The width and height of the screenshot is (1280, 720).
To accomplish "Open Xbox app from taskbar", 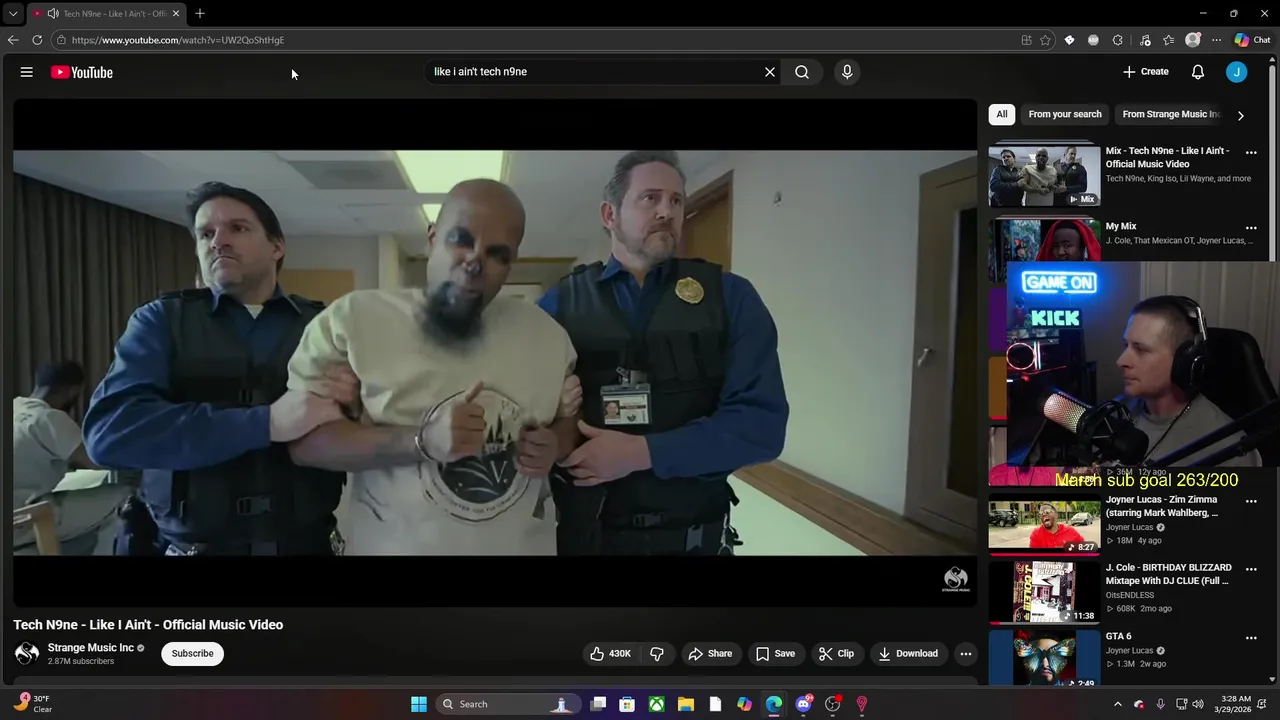I will click(656, 704).
